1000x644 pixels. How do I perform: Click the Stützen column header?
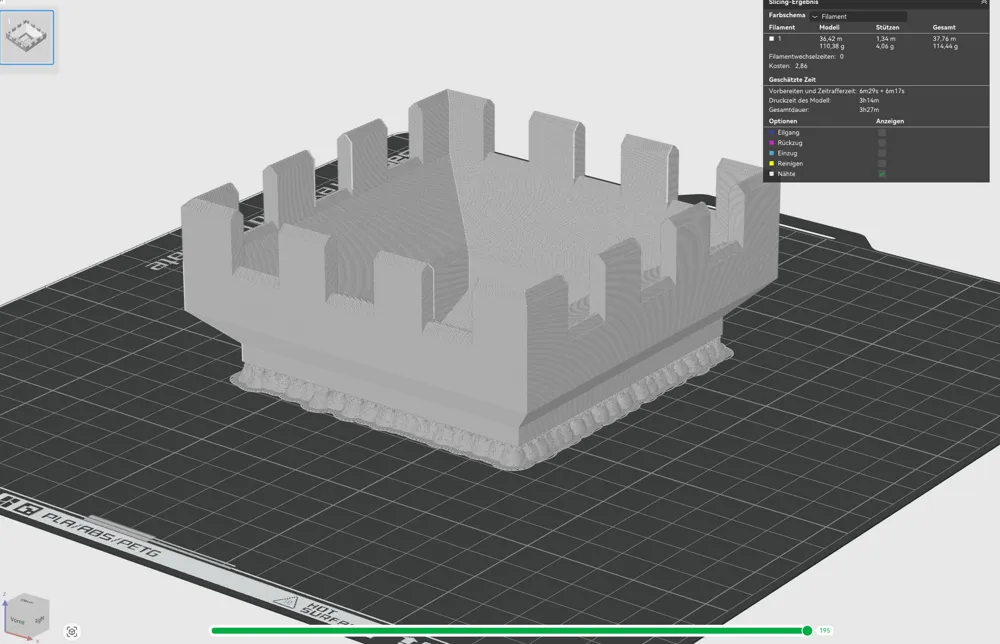[887, 27]
